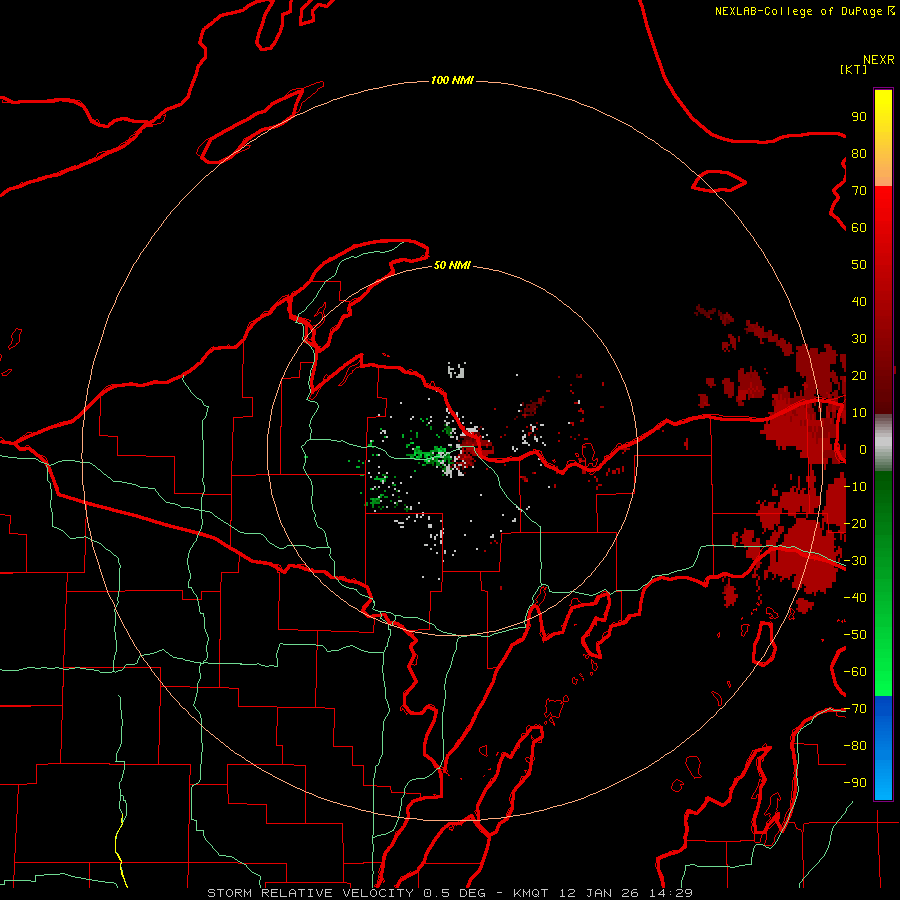Click the KMQT station identifier
900x900 pixels.
[x=530, y=893]
